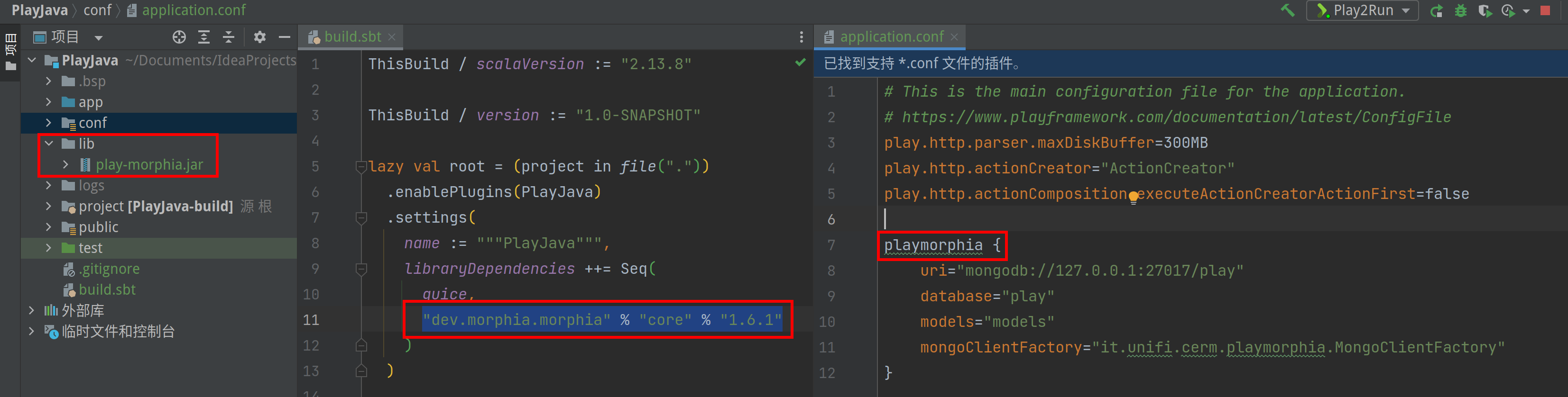1568x397 pixels.
Task: Click the plugin found notification banner
Action: [1190, 63]
